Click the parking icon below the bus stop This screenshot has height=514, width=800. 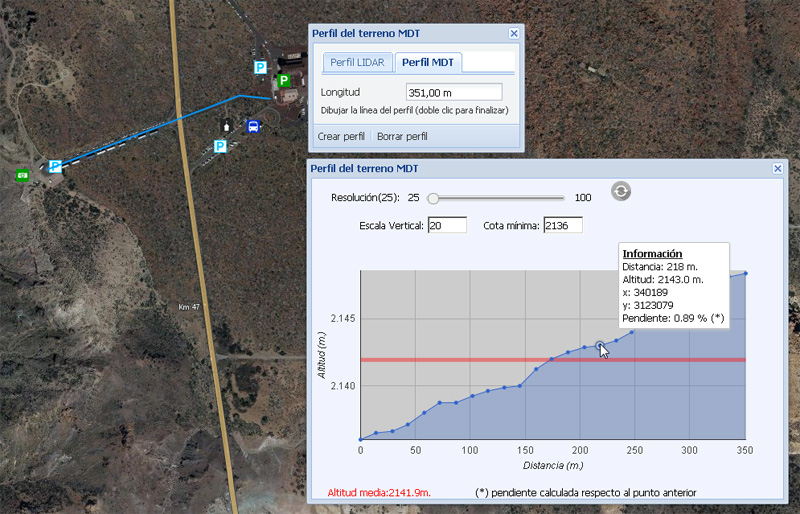pyautogui.click(x=220, y=146)
